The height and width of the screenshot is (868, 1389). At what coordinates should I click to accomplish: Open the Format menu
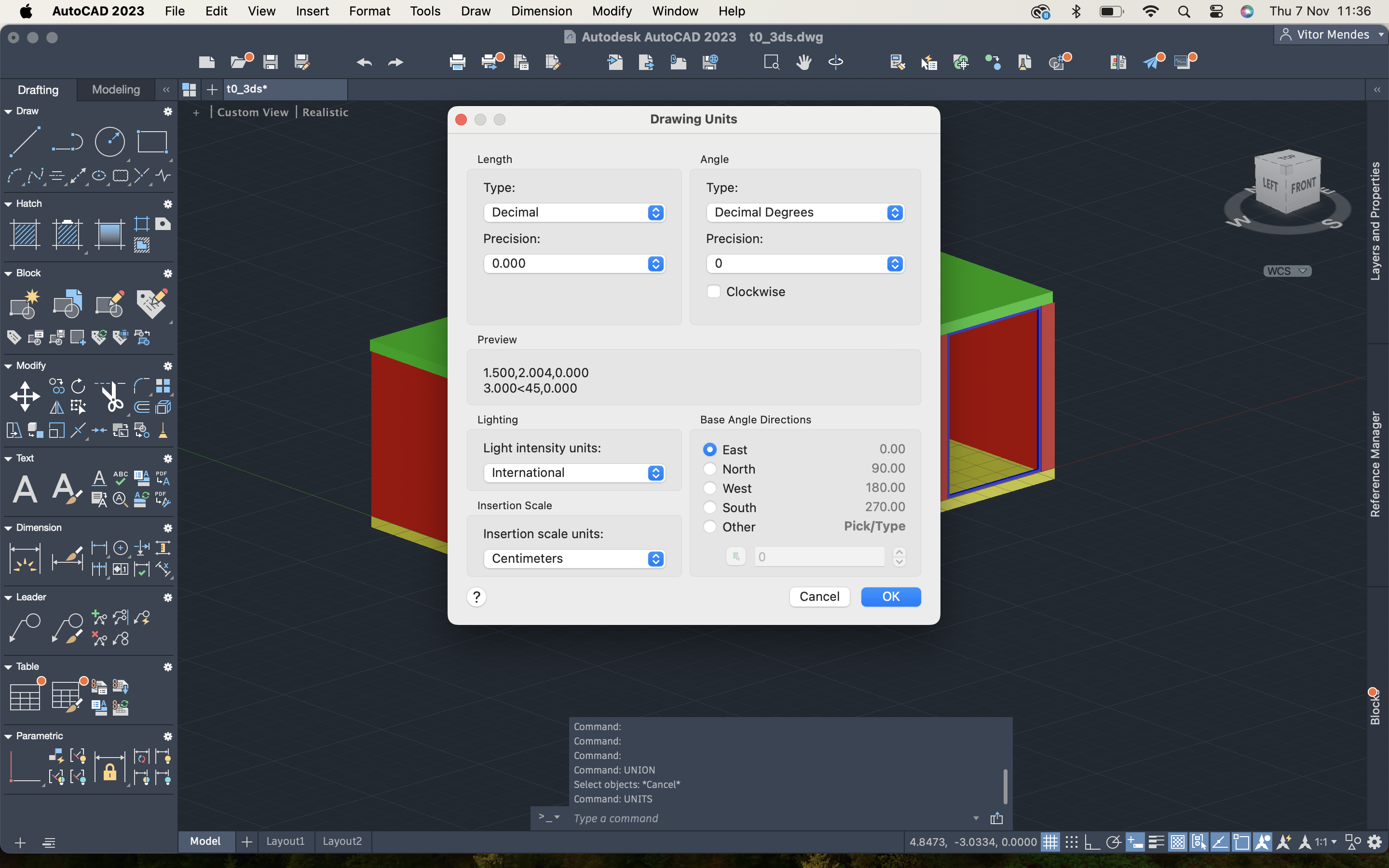click(369, 11)
